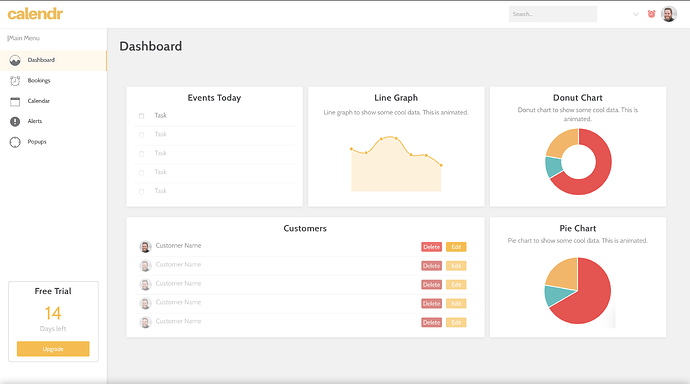Image resolution: width=690 pixels, height=384 pixels.
Task: Delete the fourth customer row
Action: click(x=431, y=304)
